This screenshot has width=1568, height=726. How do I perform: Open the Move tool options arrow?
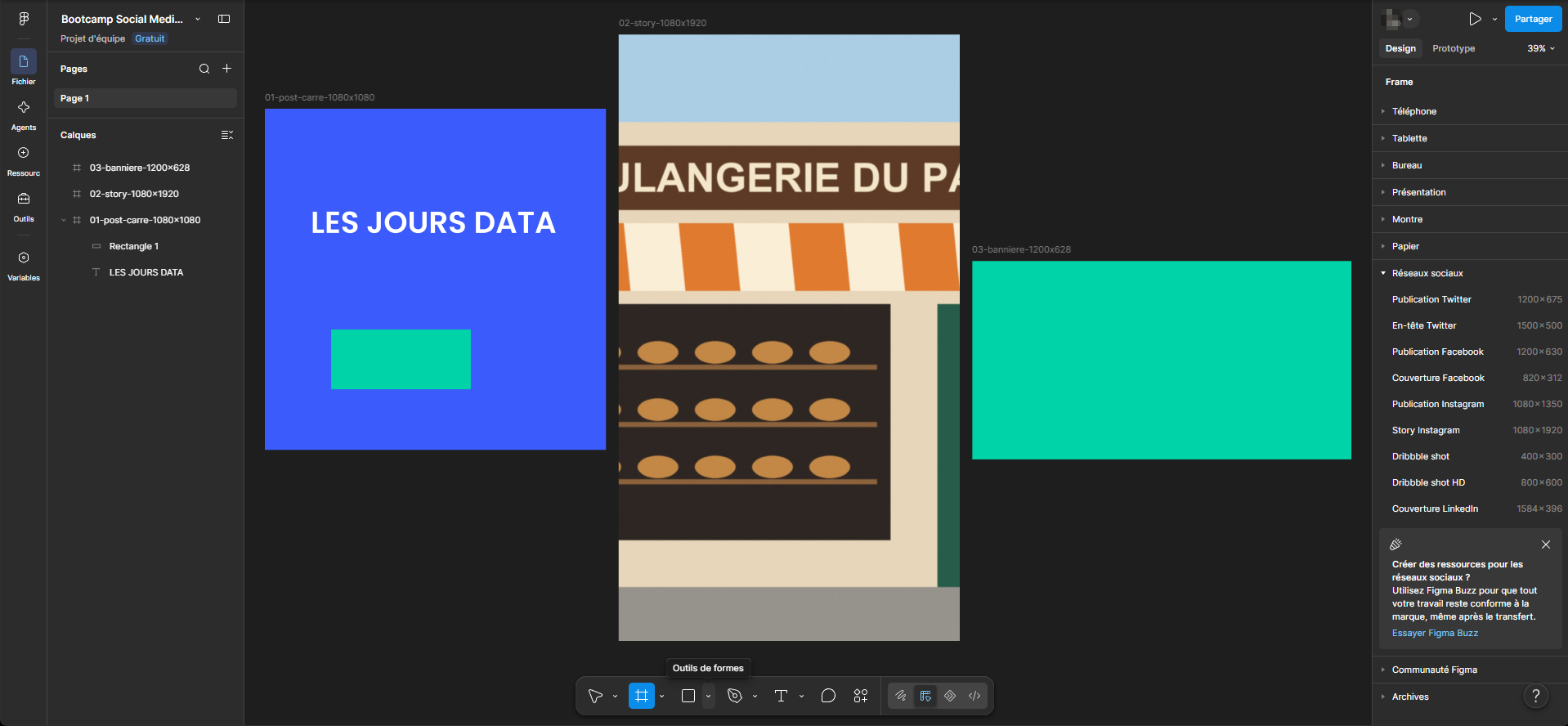(x=615, y=697)
